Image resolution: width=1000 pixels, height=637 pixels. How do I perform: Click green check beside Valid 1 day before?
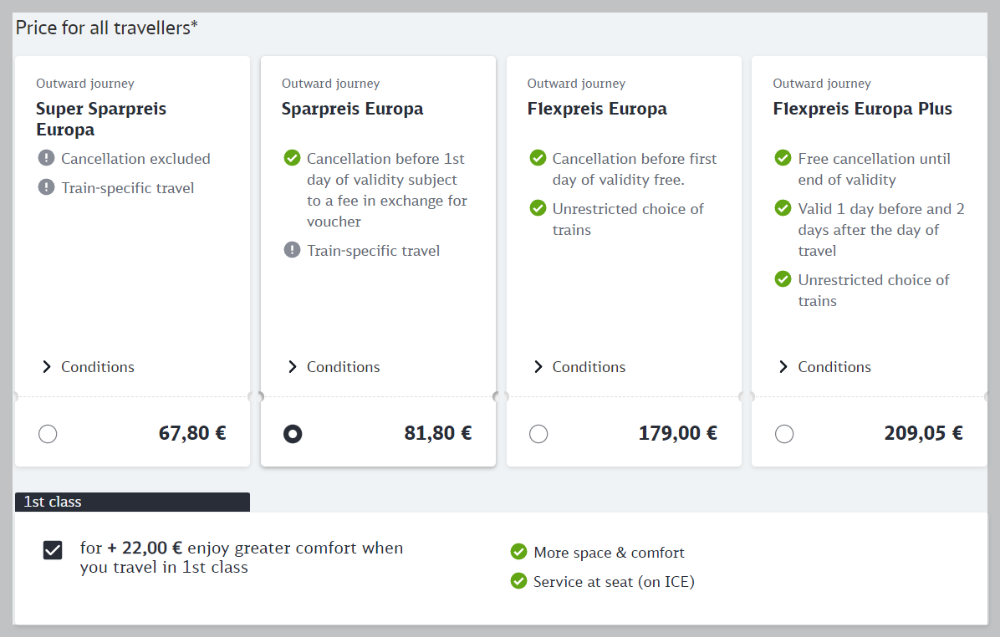coord(783,208)
